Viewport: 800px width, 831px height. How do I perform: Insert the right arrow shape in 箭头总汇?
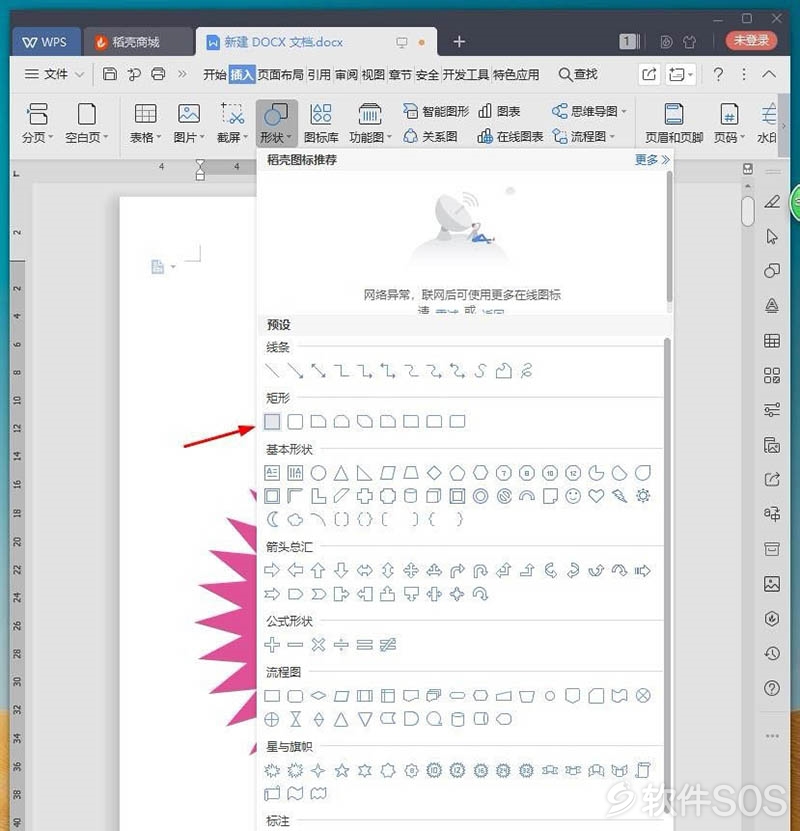(272, 570)
